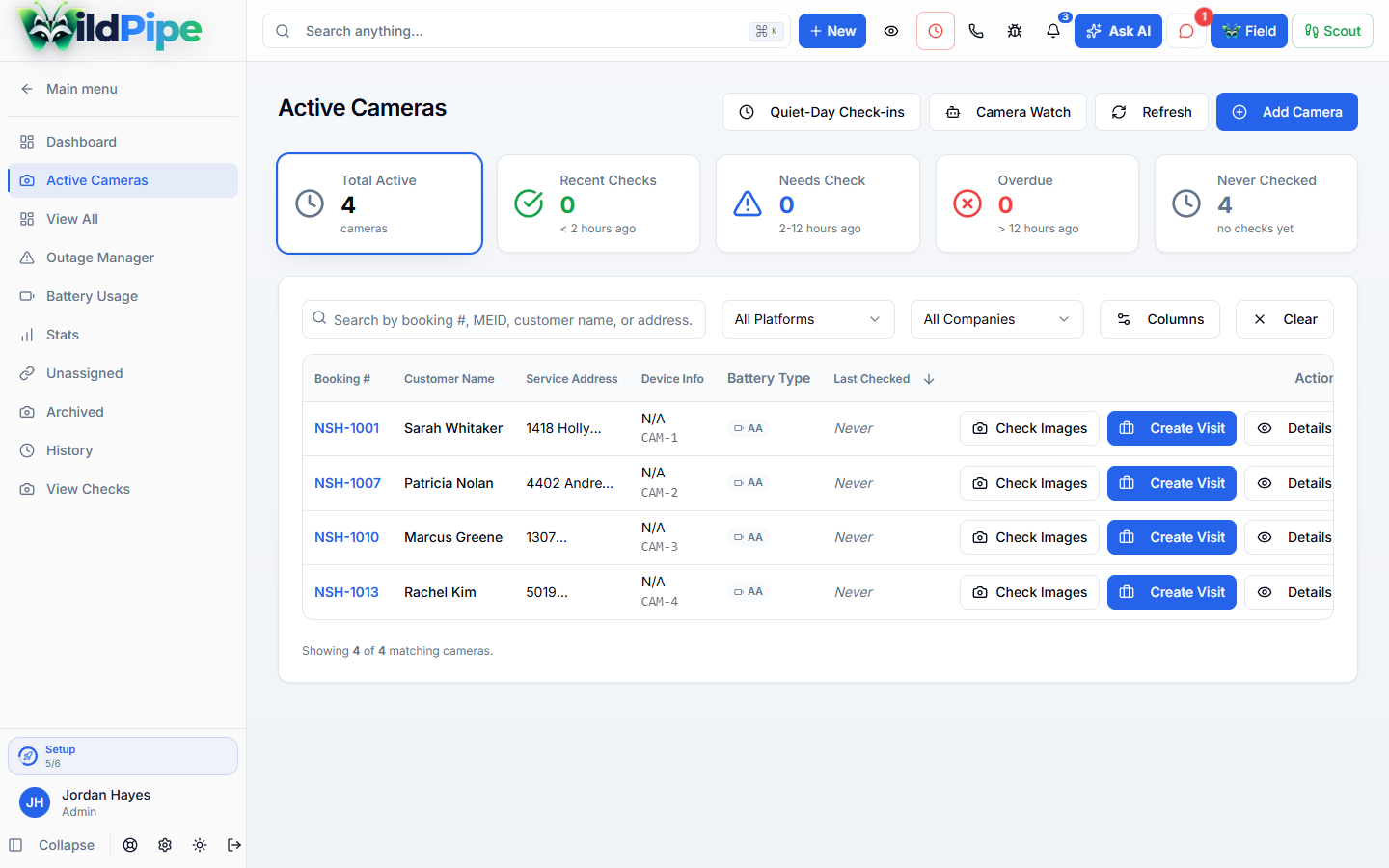Viewport: 1389px width, 868px height.
Task: Toggle the eye view icon in top bar
Action: (891, 31)
